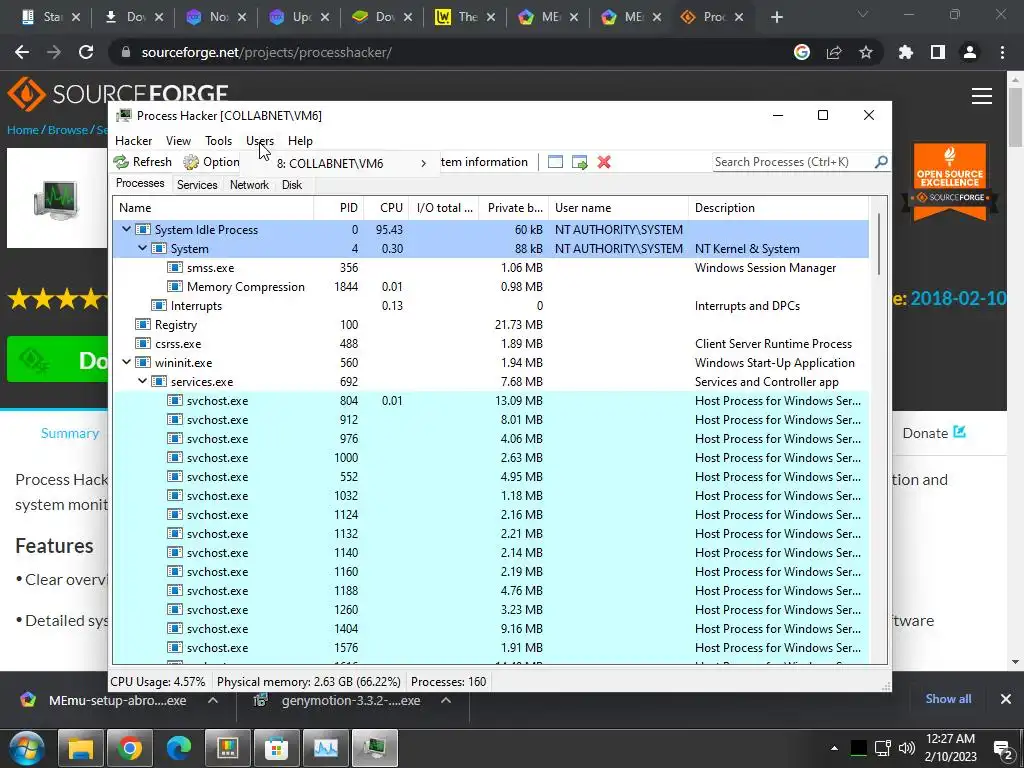Click the Search Processes input field
Image resolution: width=1024 pixels, height=768 pixels.
pyautogui.click(x=793, y=161)
